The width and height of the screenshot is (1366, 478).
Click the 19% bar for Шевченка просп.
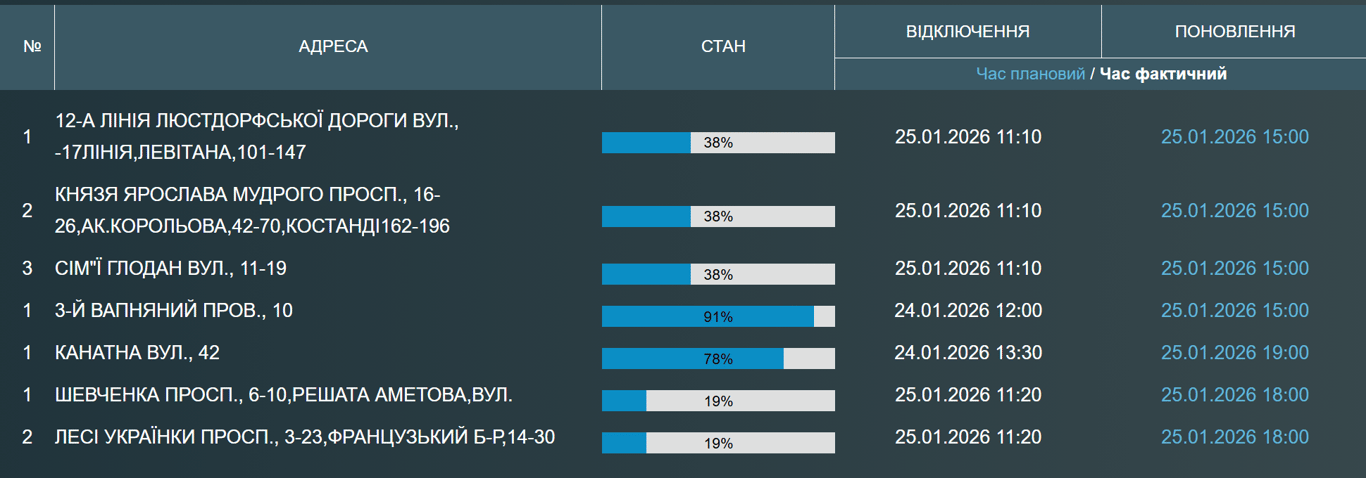pos(717,400)
